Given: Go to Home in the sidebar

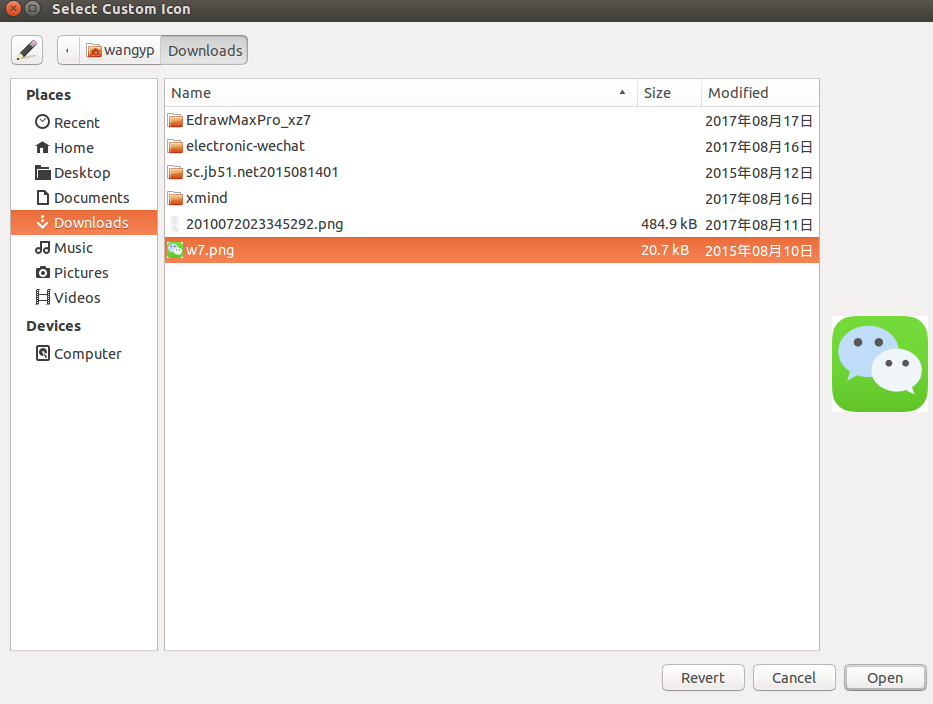Looking at the screenshot, I should (73, 148).
